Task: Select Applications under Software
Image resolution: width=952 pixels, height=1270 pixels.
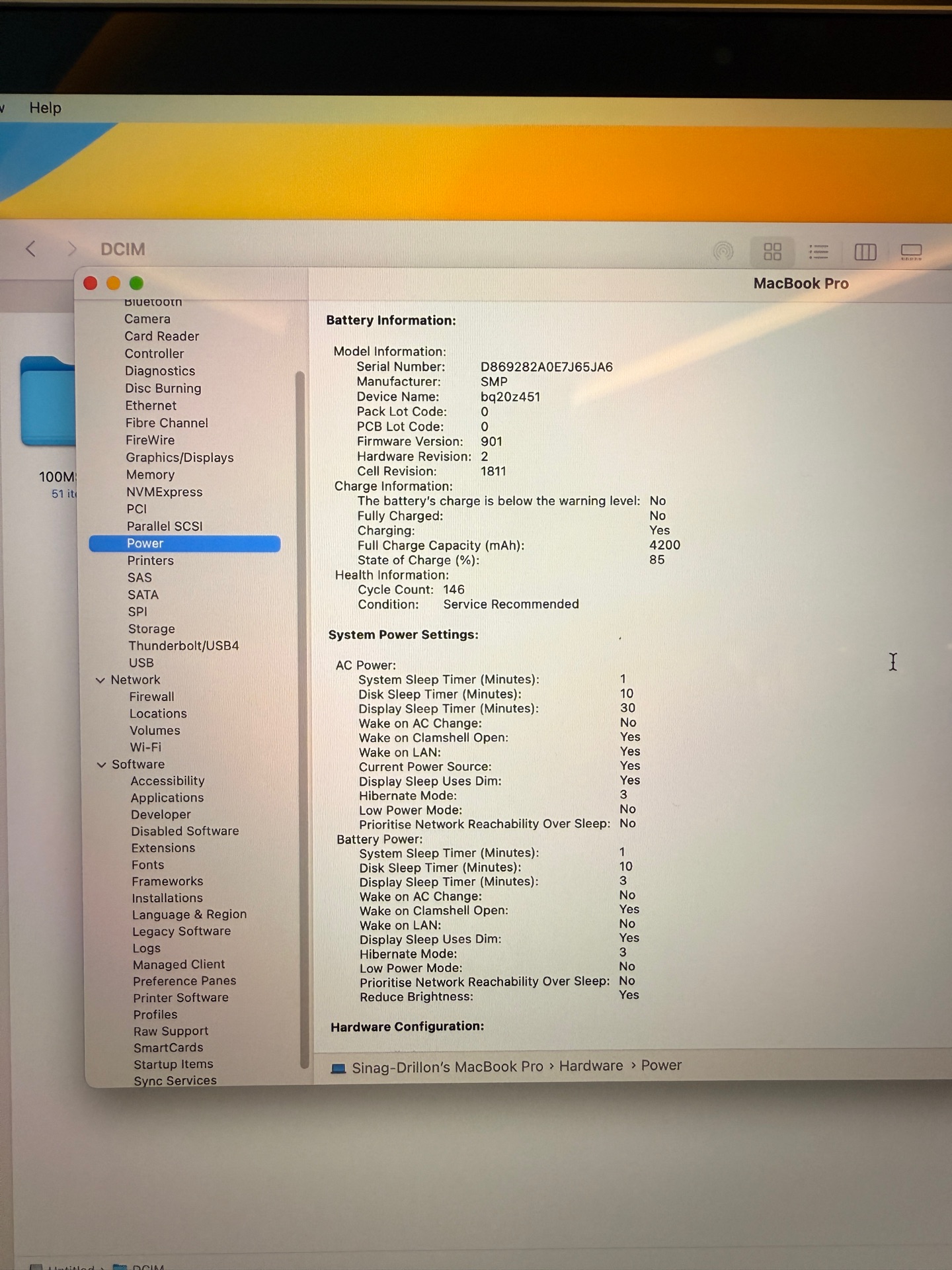Action: [x=167, y=798]
